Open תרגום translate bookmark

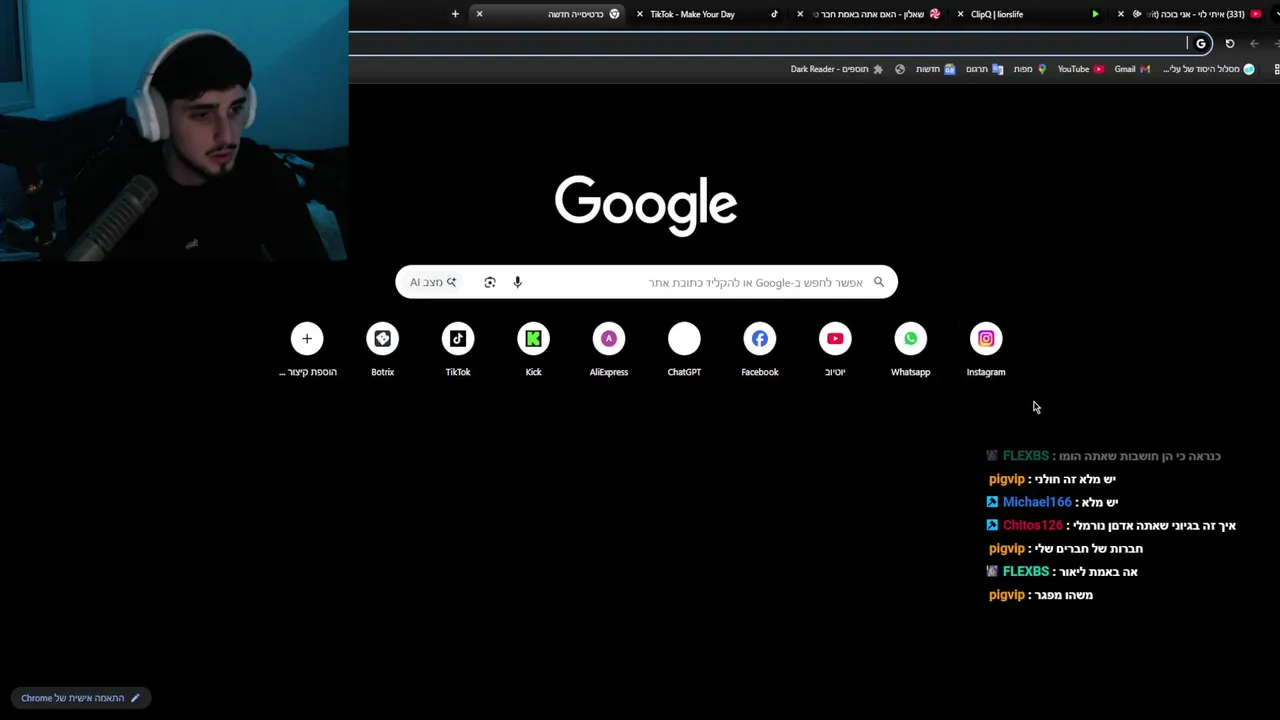[984, 69]
